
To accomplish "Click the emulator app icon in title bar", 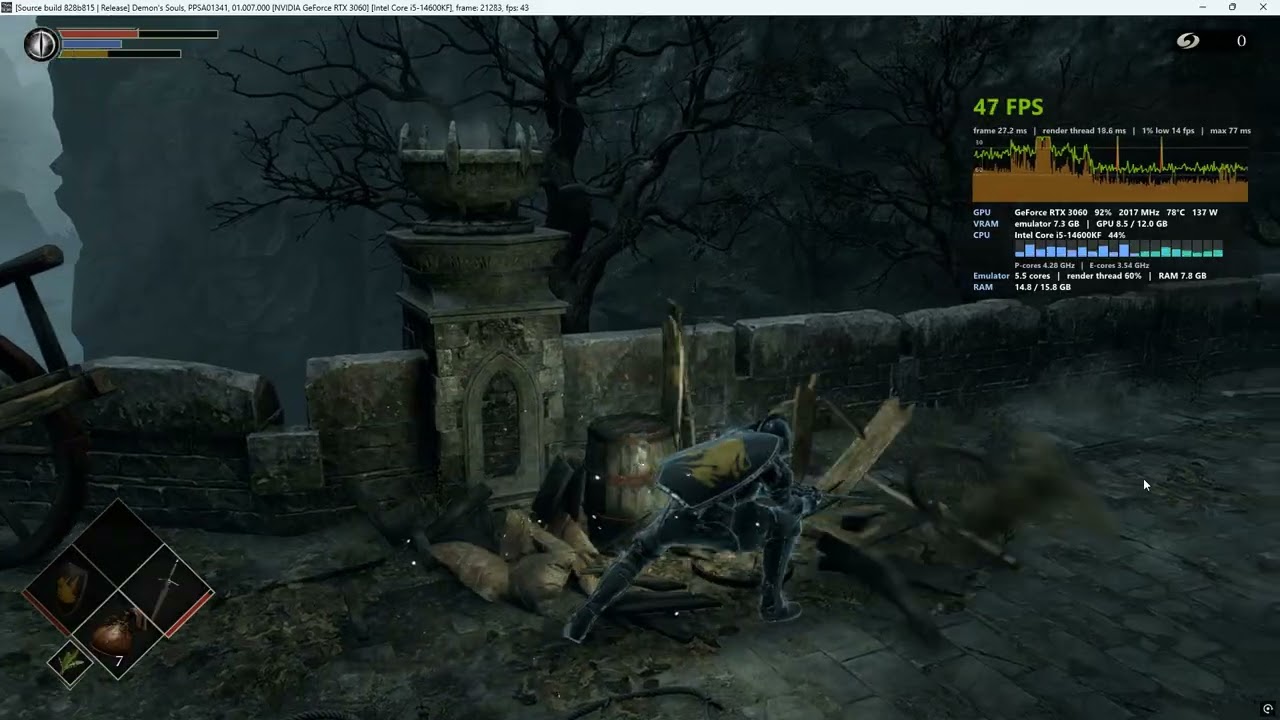I will pos(7,7).
